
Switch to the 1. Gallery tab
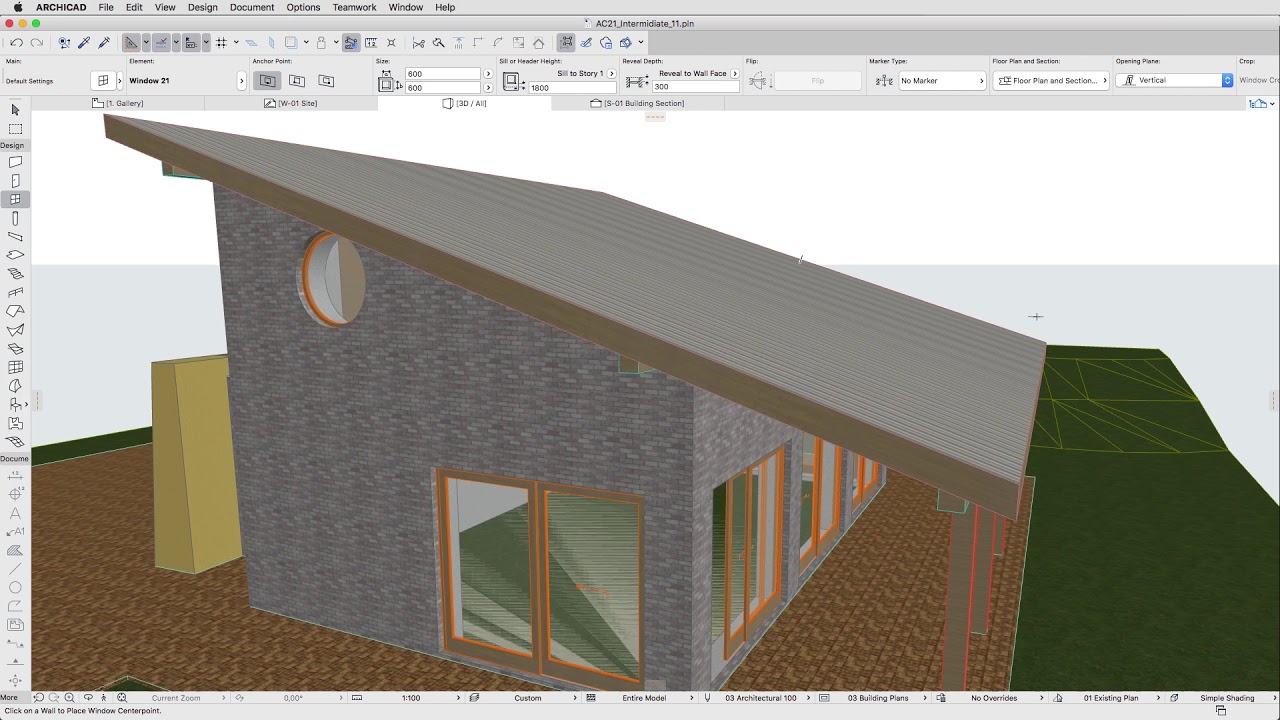pyautogui.click(x=118, y=103)
